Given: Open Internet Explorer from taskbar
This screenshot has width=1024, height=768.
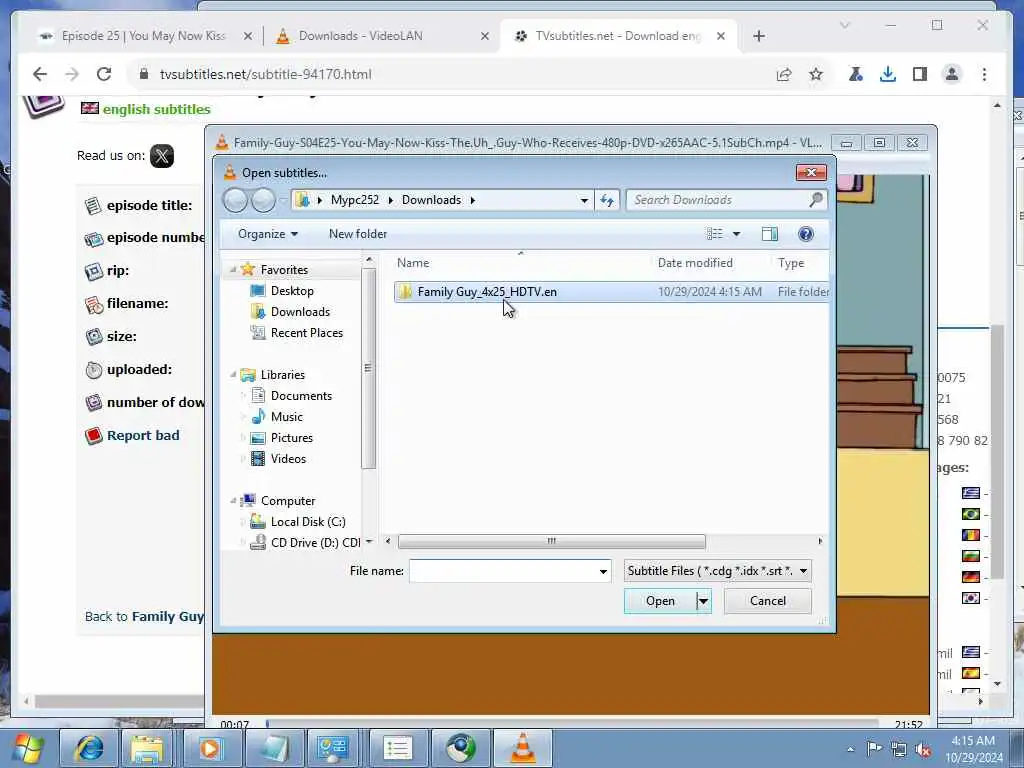Looking at the screenshot, I should pos(89,748).
